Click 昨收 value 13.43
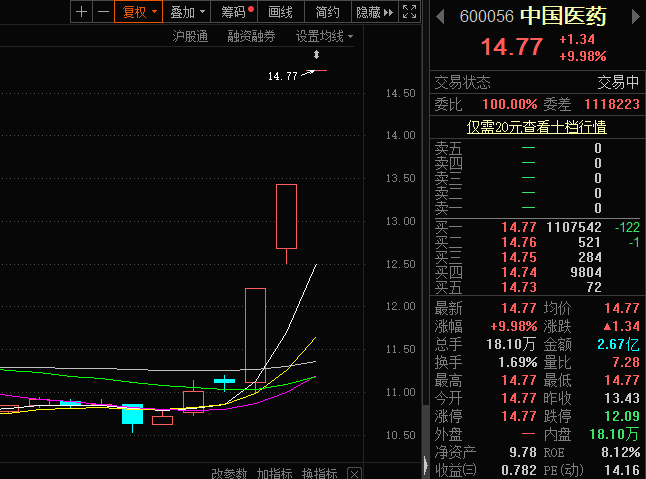The width and height of the screenshot is (646, 479). pos(622,398)
